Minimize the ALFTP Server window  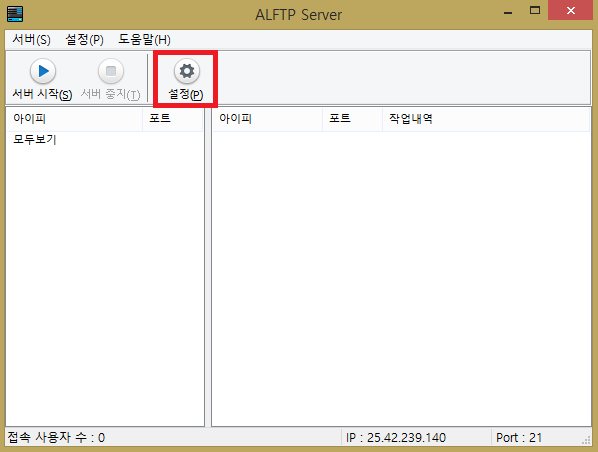coord(508,12)
